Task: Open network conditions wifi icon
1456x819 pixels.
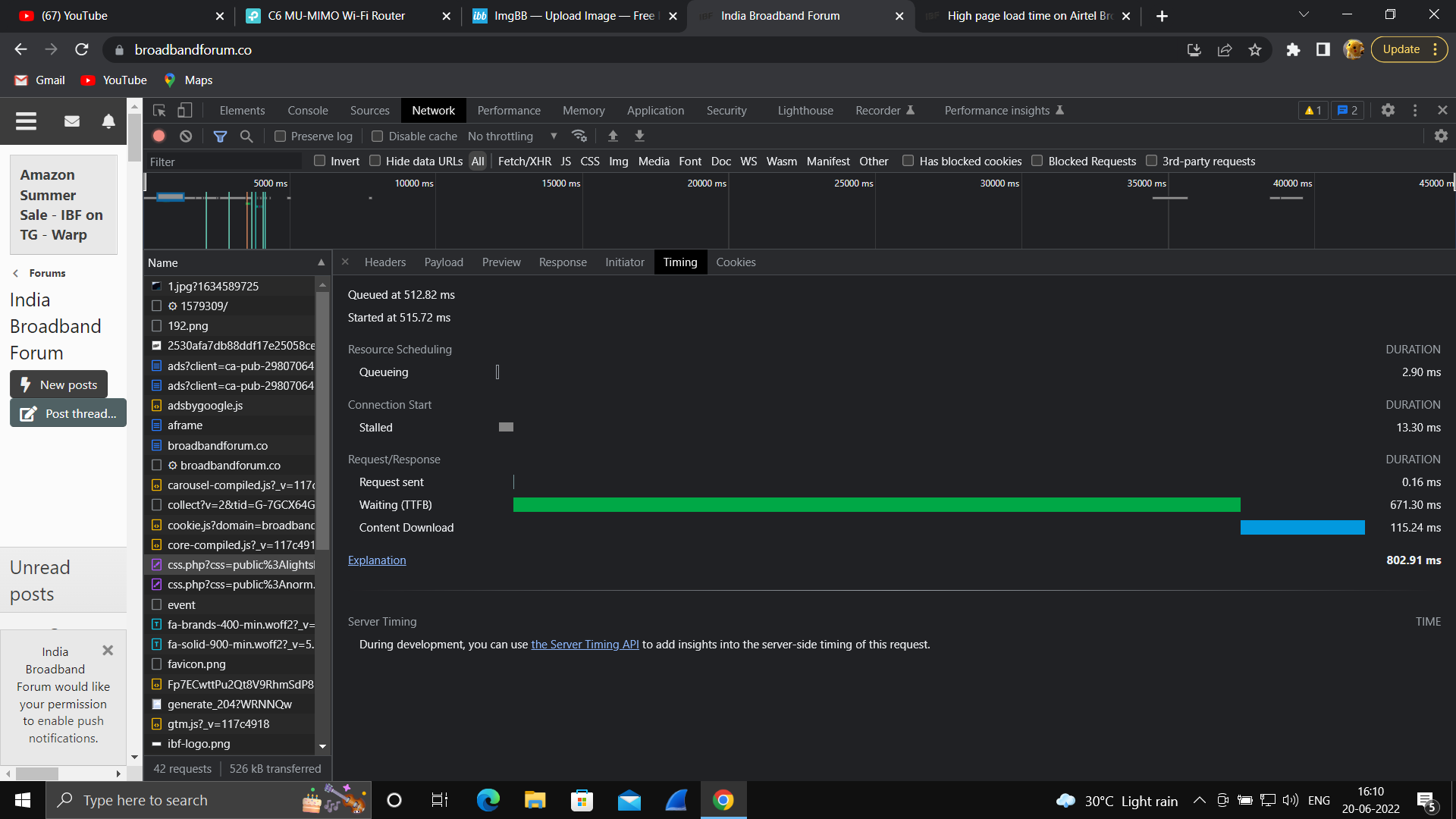Action: tap(579, 136)
